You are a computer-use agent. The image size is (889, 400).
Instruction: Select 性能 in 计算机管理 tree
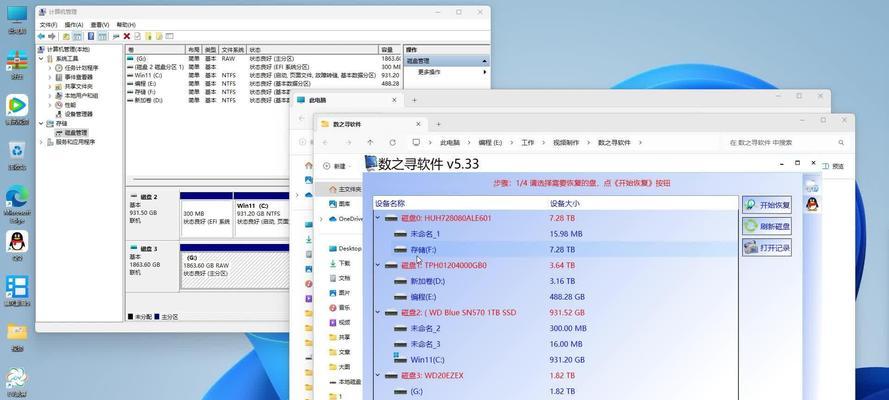tap(70, 105)
